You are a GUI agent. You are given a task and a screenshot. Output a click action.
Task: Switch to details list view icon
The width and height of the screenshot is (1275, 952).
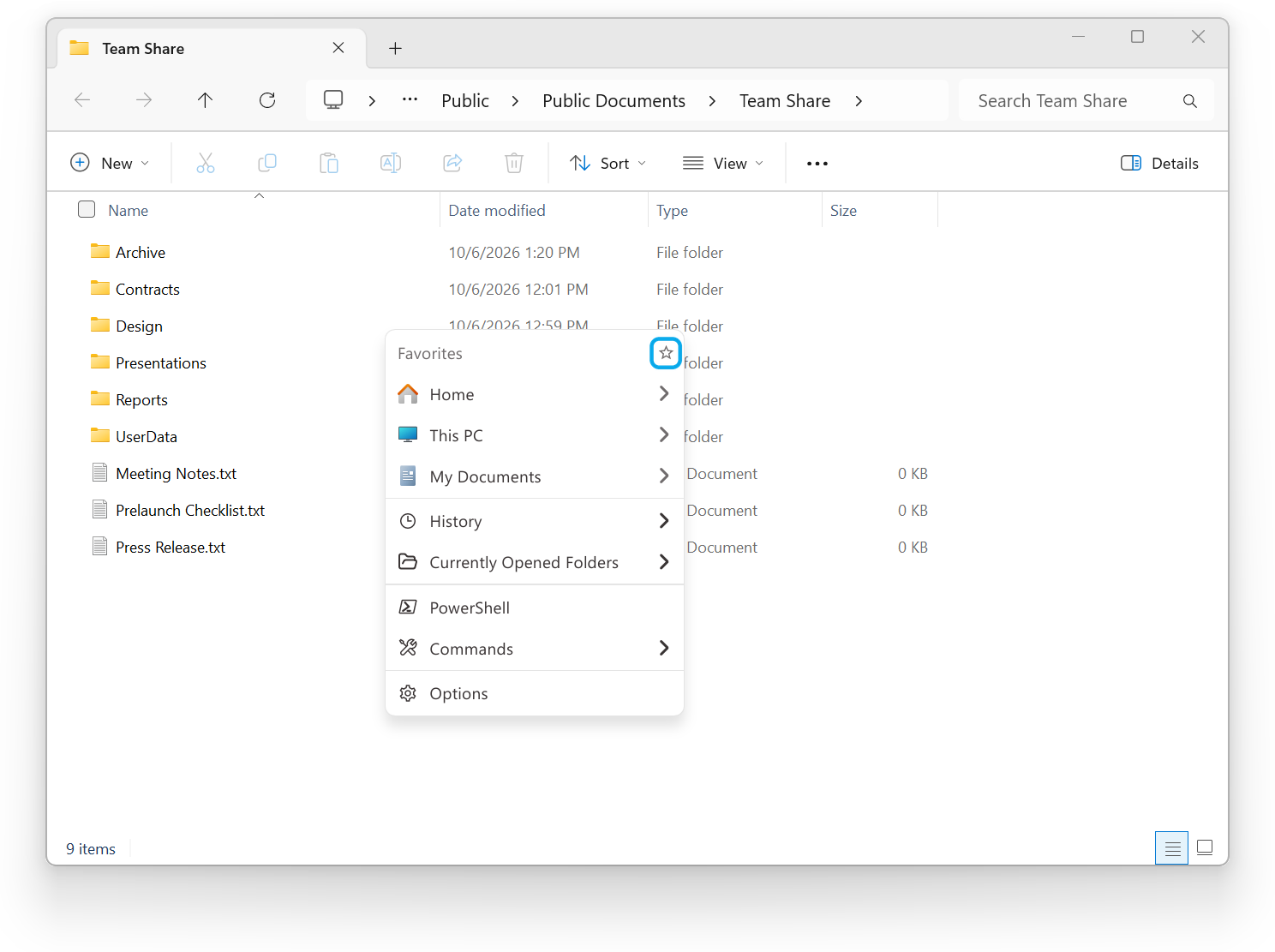1172,848
